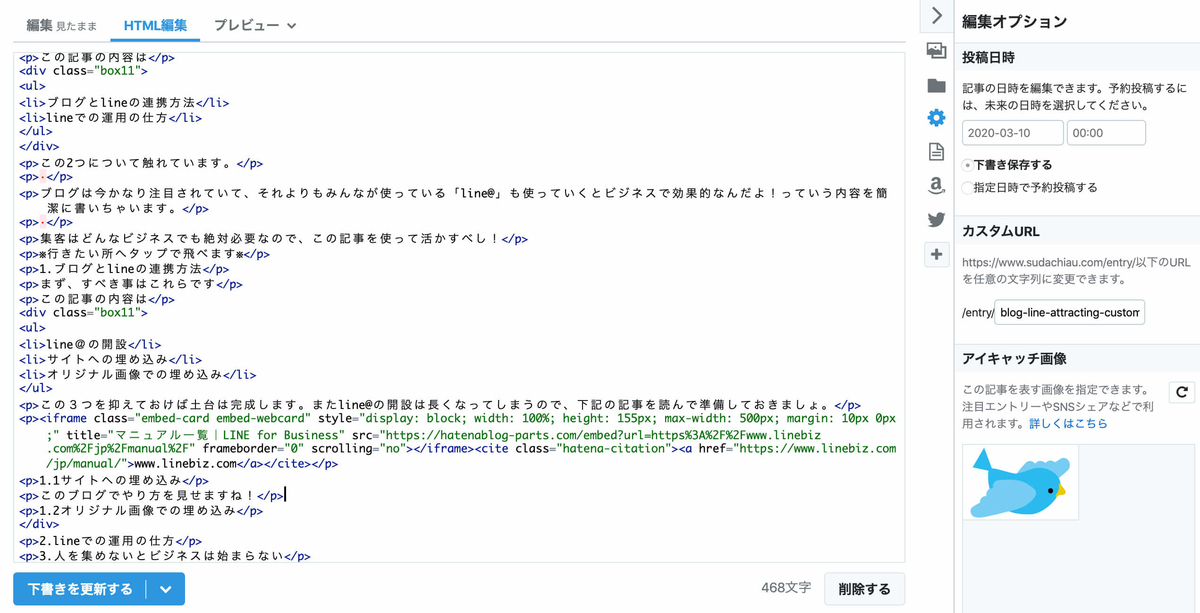Open dropdown arrow beside 下書きを更新する
Image resolution: width=1200 pixels, height=613 pixels.
click(x=166, y=589)
